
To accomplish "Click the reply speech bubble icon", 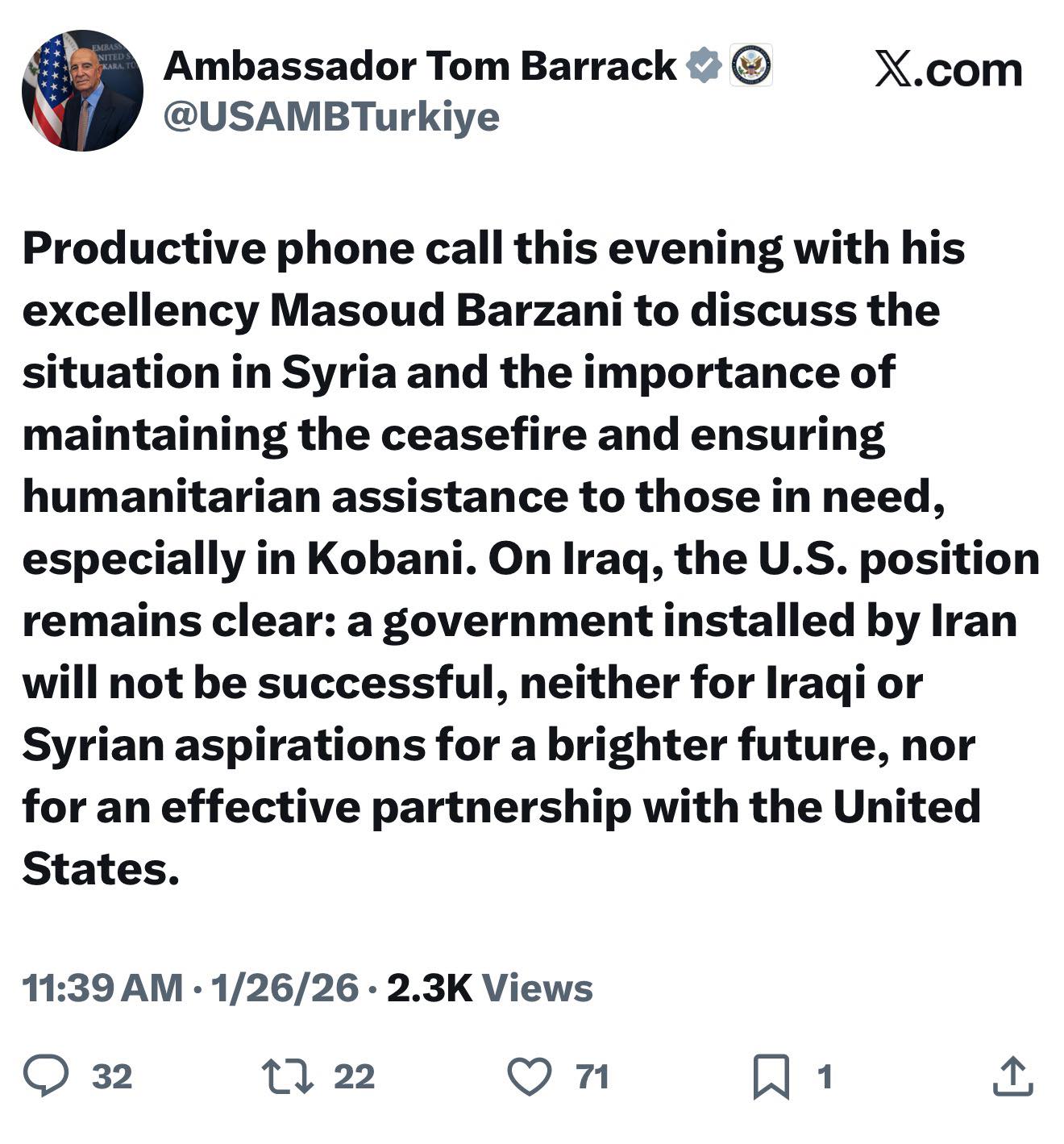I will [46, 1077].
